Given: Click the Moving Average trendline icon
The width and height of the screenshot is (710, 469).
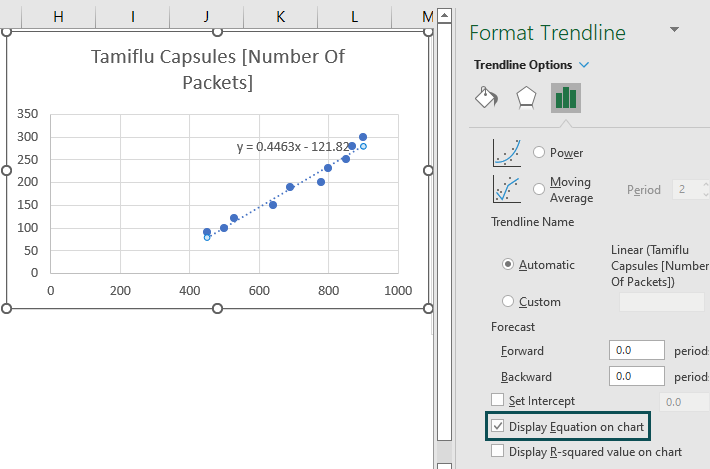Looking at the screenshot, I should pos(507,189).
